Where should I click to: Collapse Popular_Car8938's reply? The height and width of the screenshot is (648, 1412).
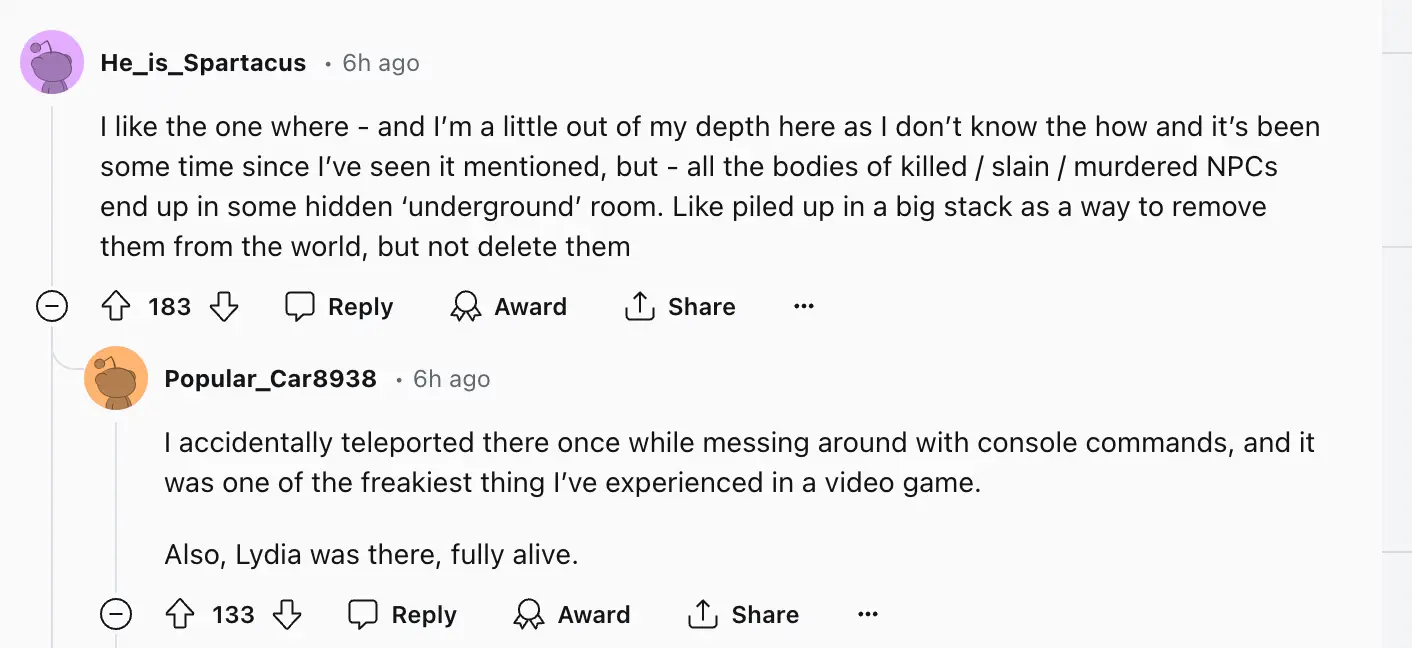[116, 615]
